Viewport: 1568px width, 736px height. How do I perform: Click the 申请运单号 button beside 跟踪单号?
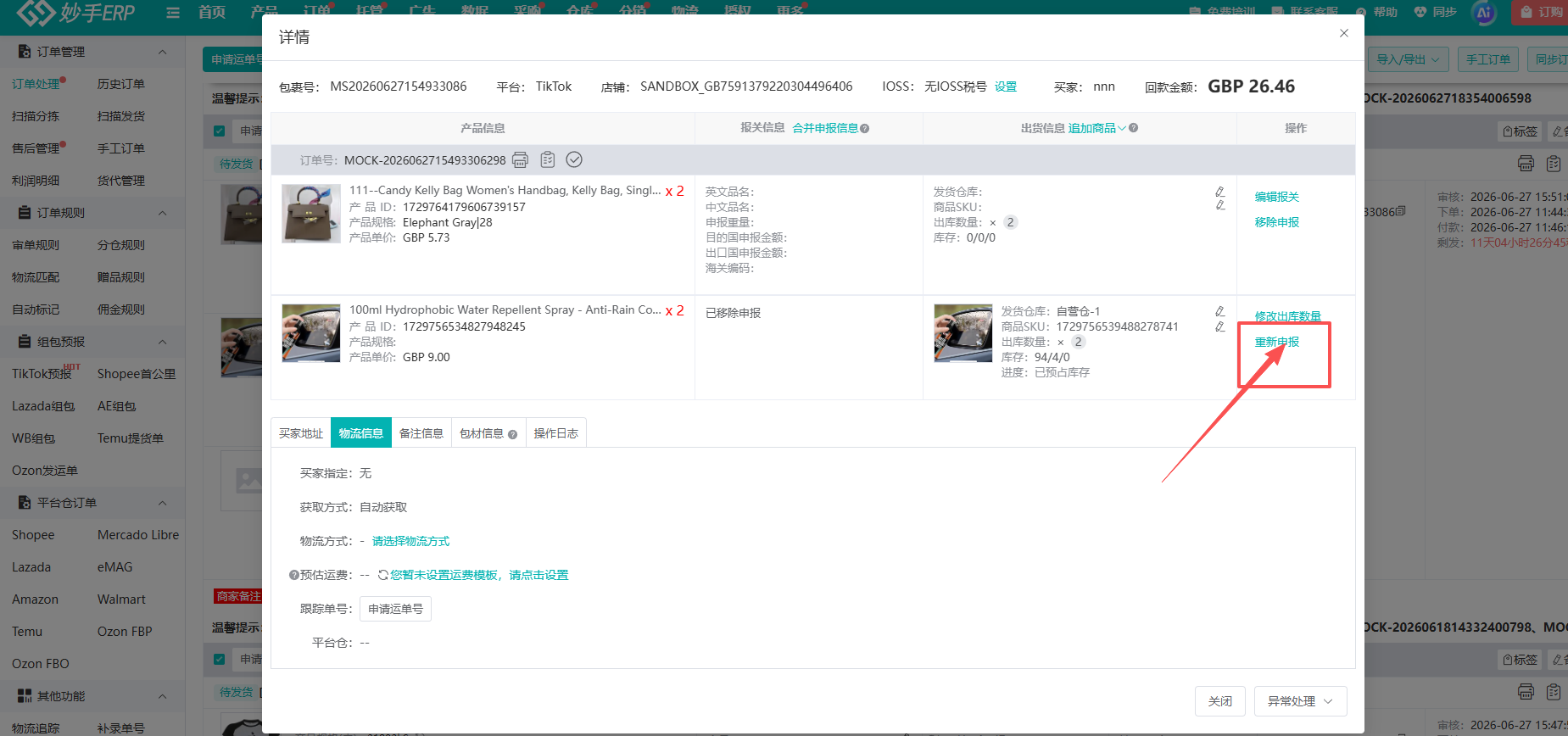tap(395, 609)
